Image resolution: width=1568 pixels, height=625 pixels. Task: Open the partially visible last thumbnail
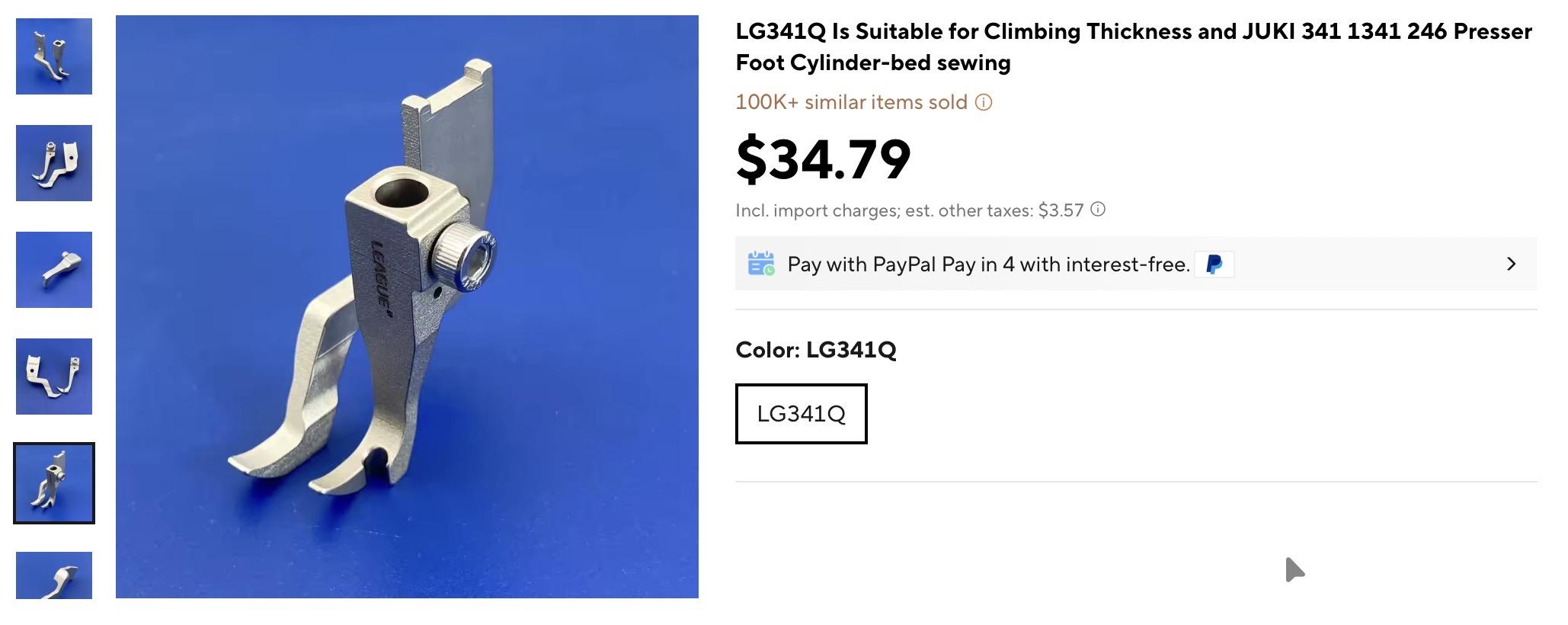point(54,575)
